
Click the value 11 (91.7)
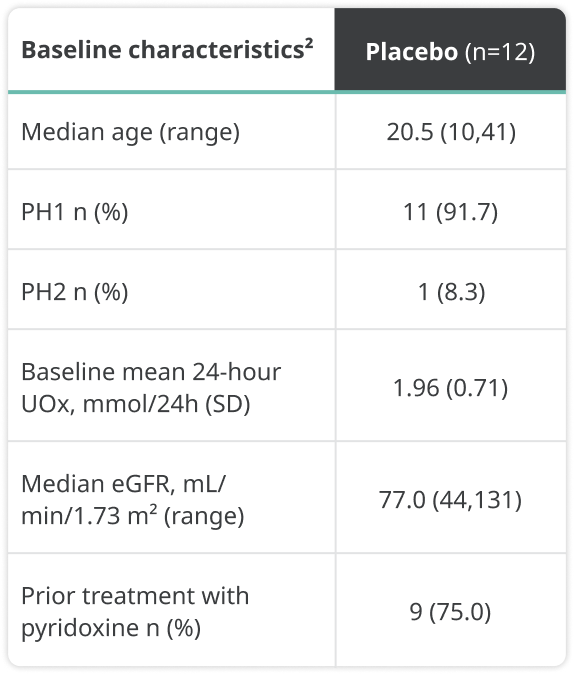pos(450,212)
